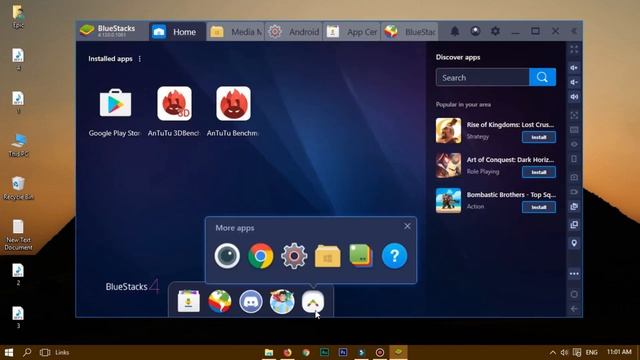Mute sound in BlueStacks sidebar
This screenshot has width=640, height=360.
574,97
